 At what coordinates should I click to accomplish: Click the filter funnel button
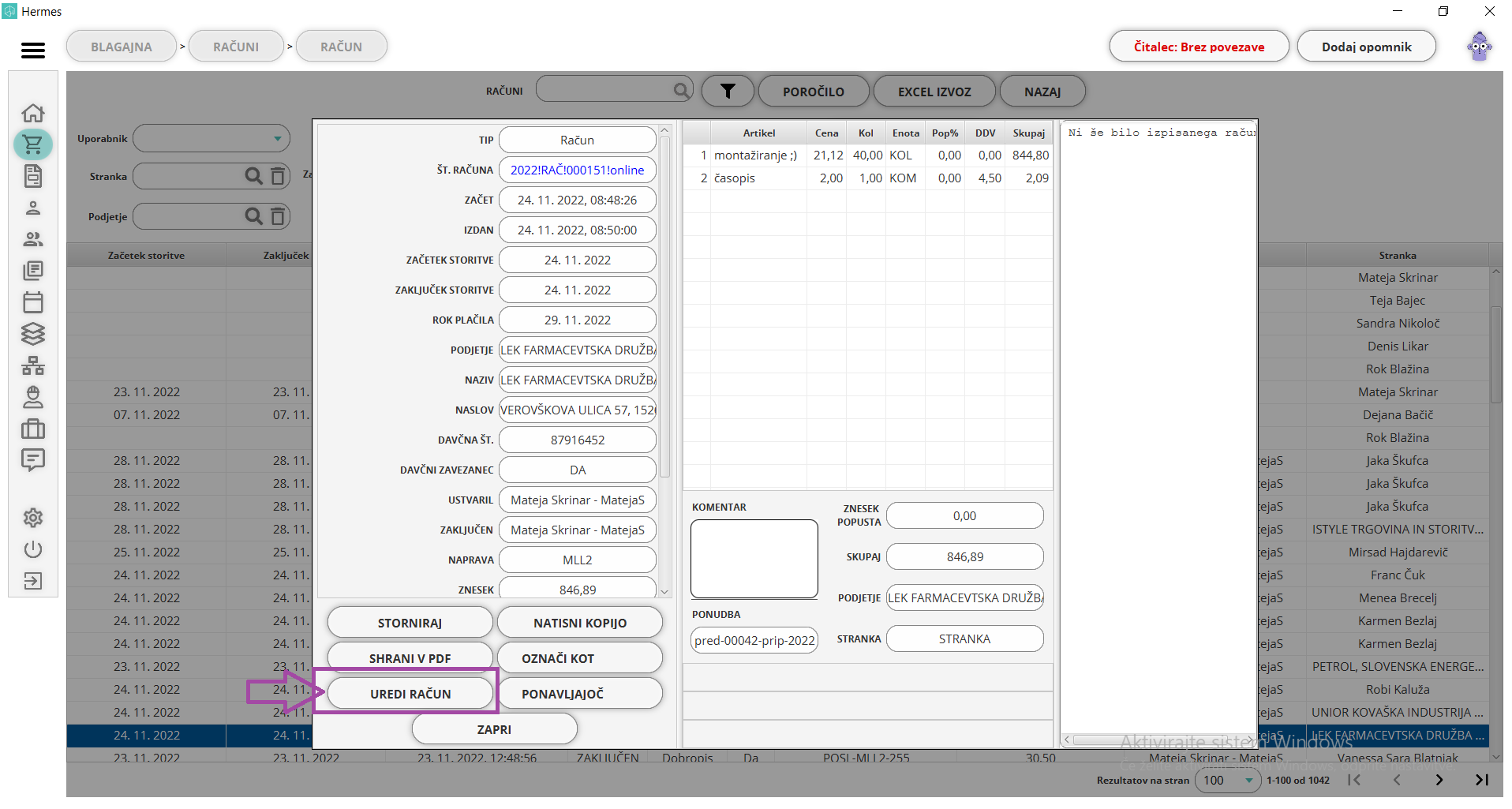tap(728, 92)
